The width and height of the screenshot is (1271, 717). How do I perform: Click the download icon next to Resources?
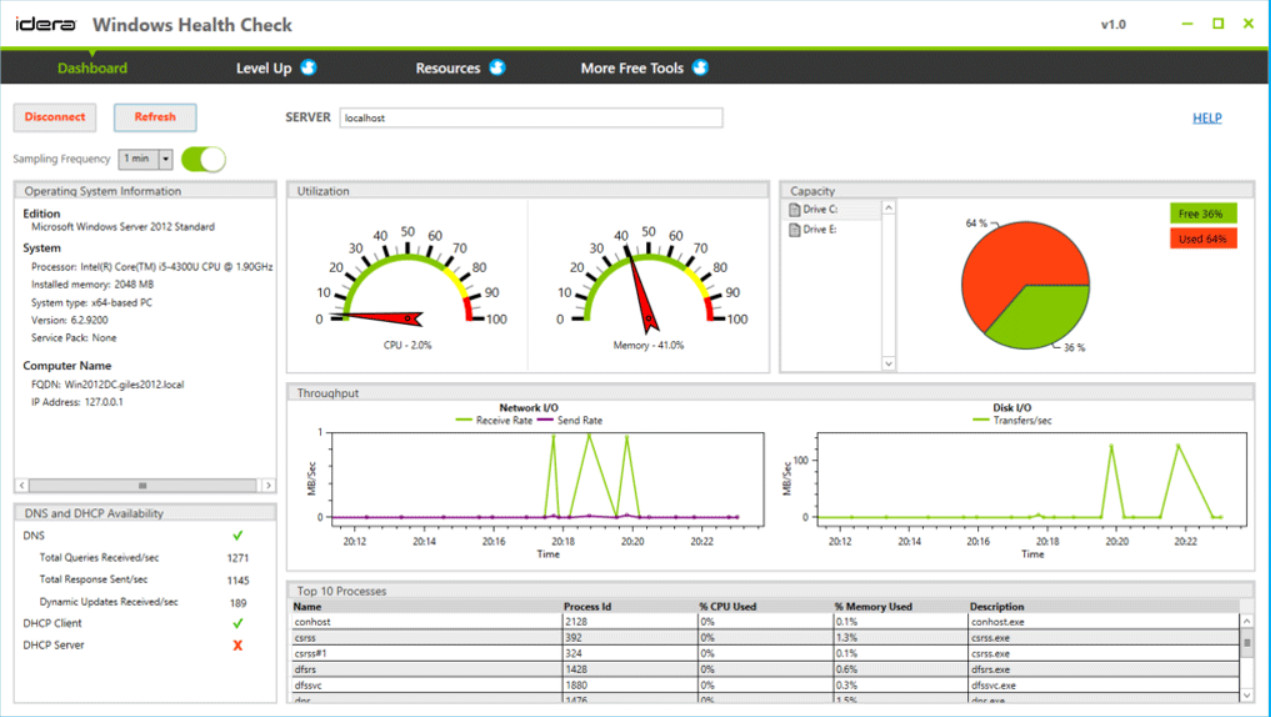point(497,67)
